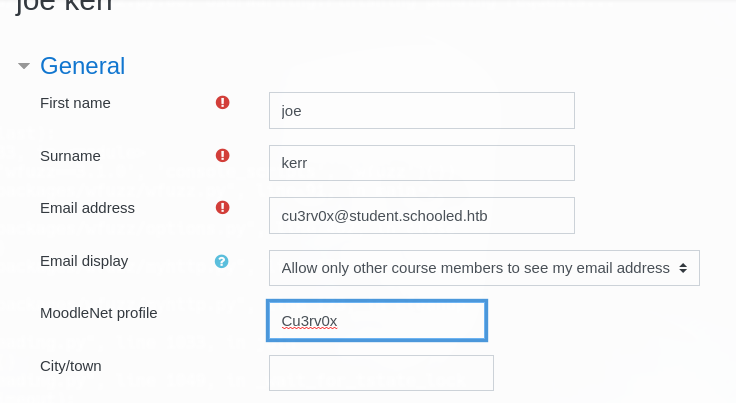Click the required icon beside First name
The image size is (736, 403).
pyautogui.click(x=222, y=102)
